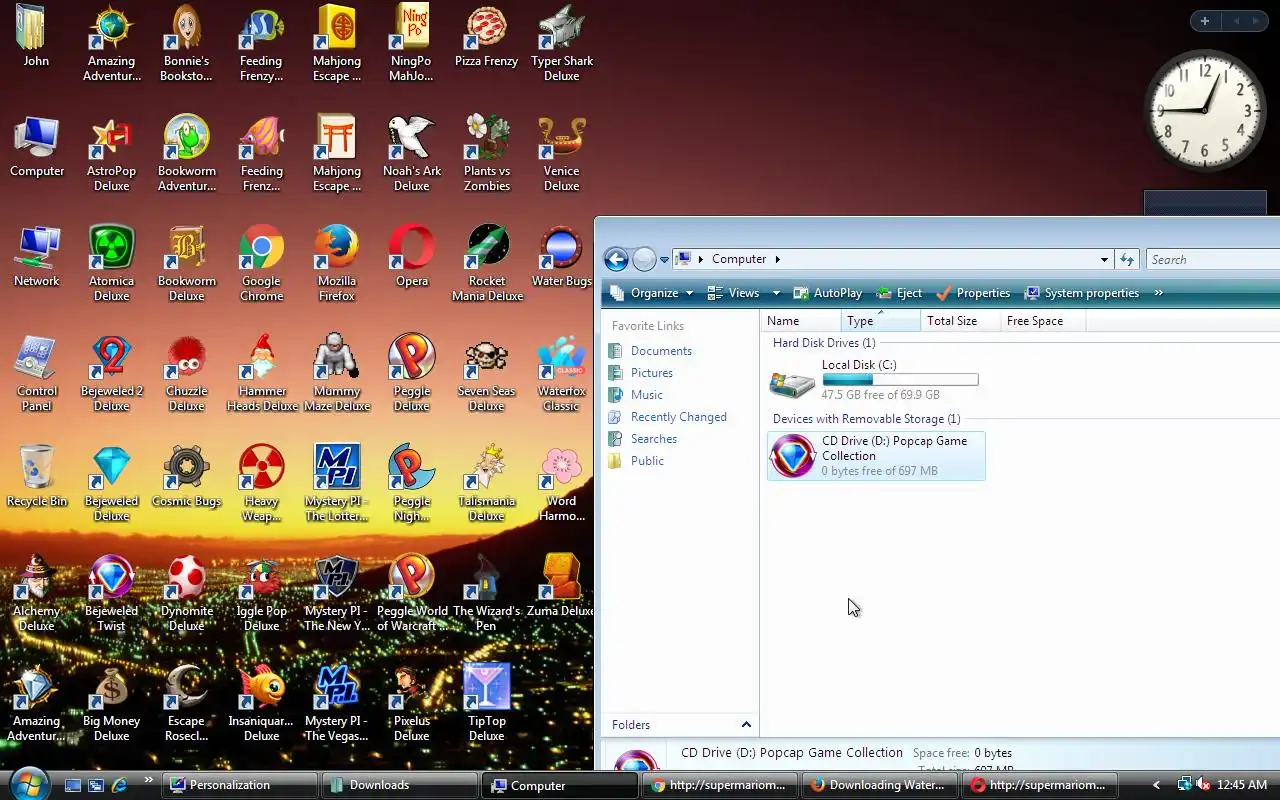Switch to Personalization taskbar window

point(240,785)
